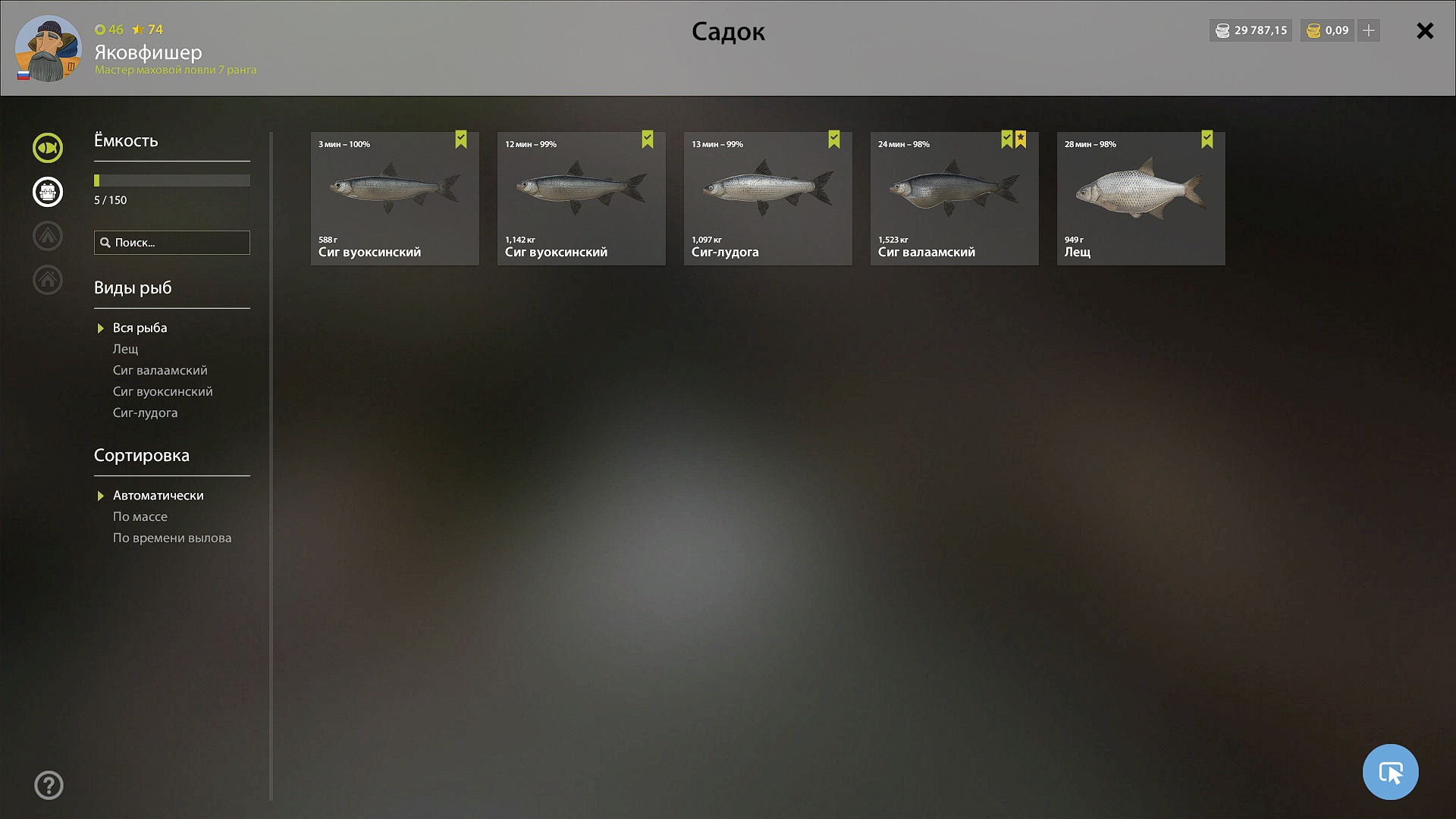The height and width of the screenshot is (819, 1456).
Task: Sort fish По массе
Action: (x=140, y=516)
